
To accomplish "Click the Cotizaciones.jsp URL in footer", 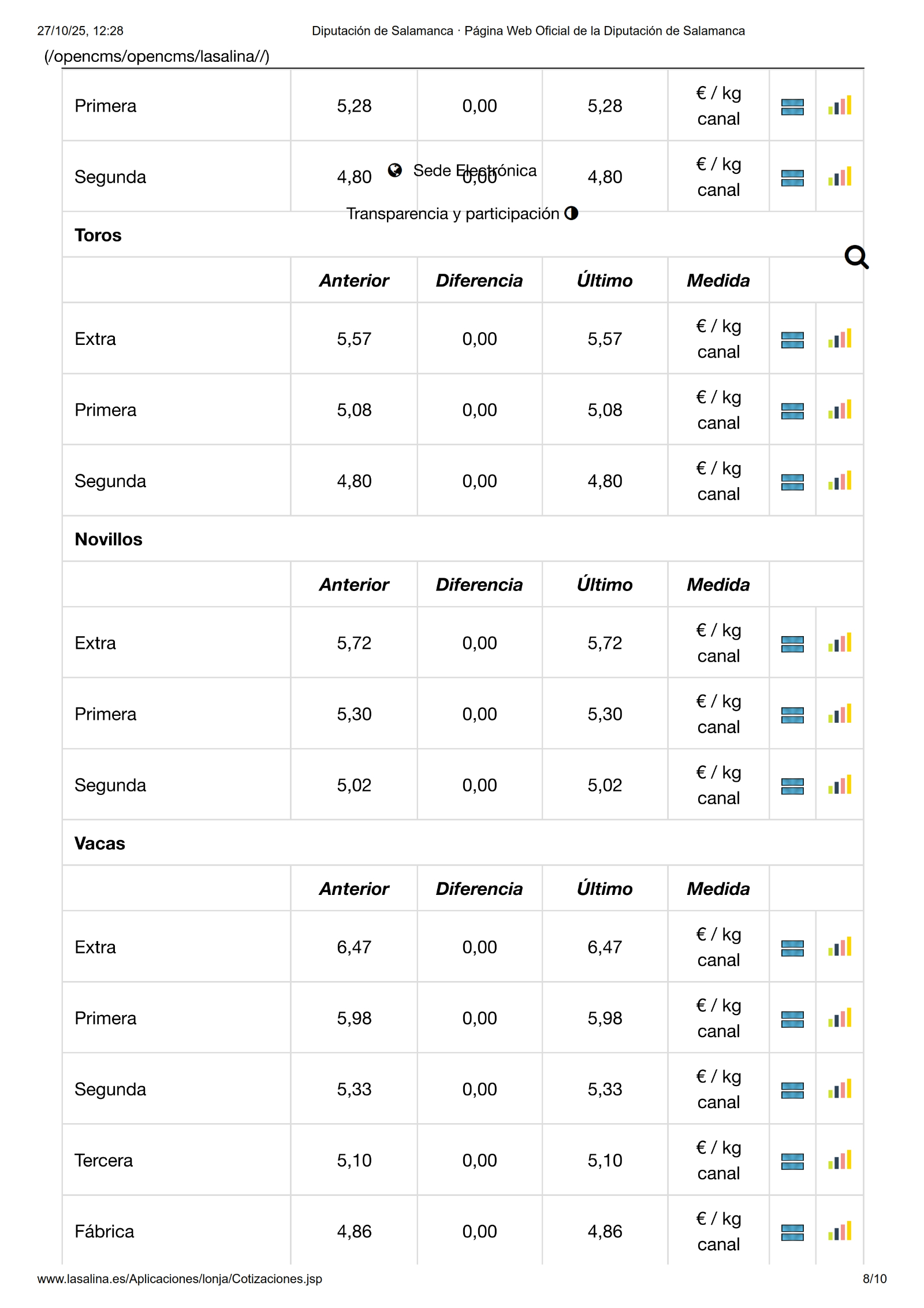I will (180, 1279).
